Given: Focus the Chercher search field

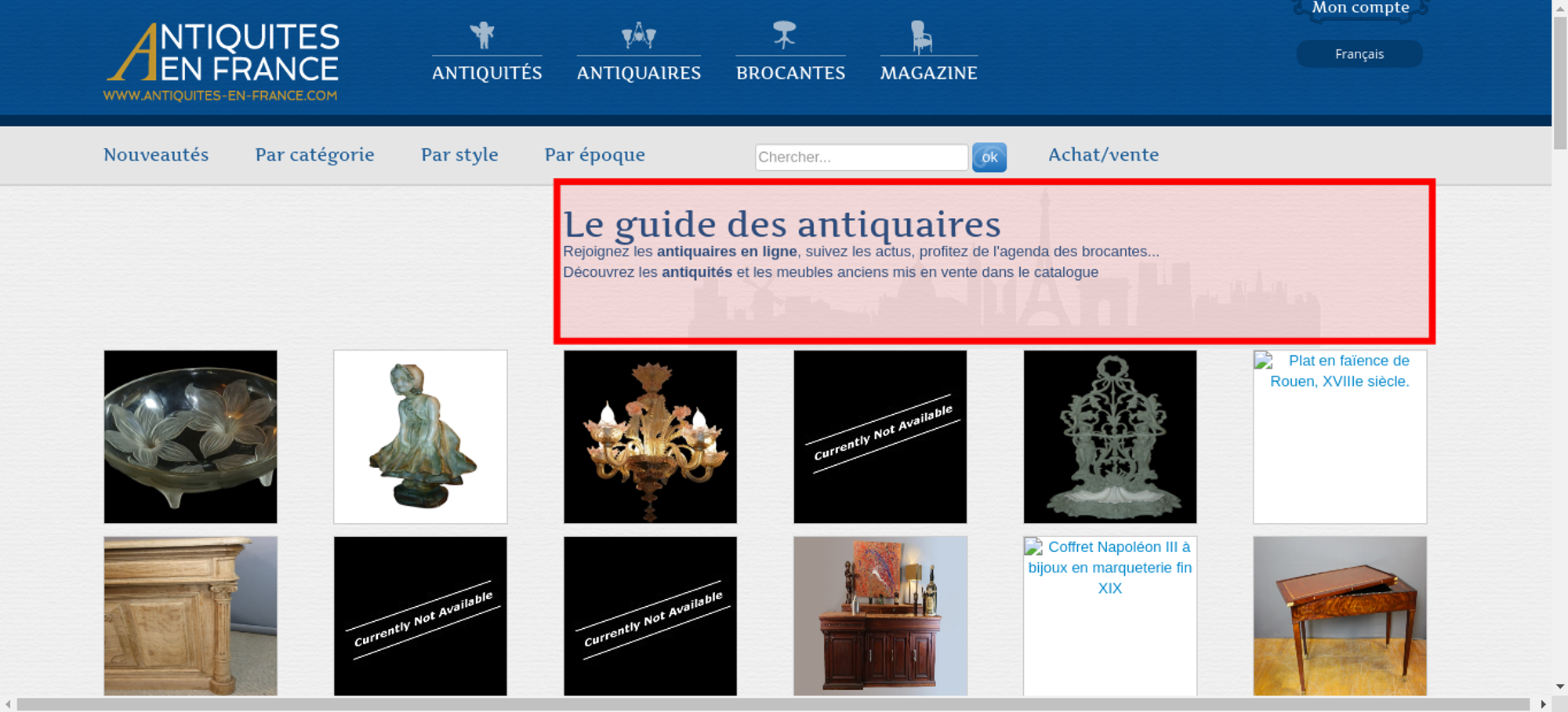Looking at the screenshot, I should [x=861, y=157].
